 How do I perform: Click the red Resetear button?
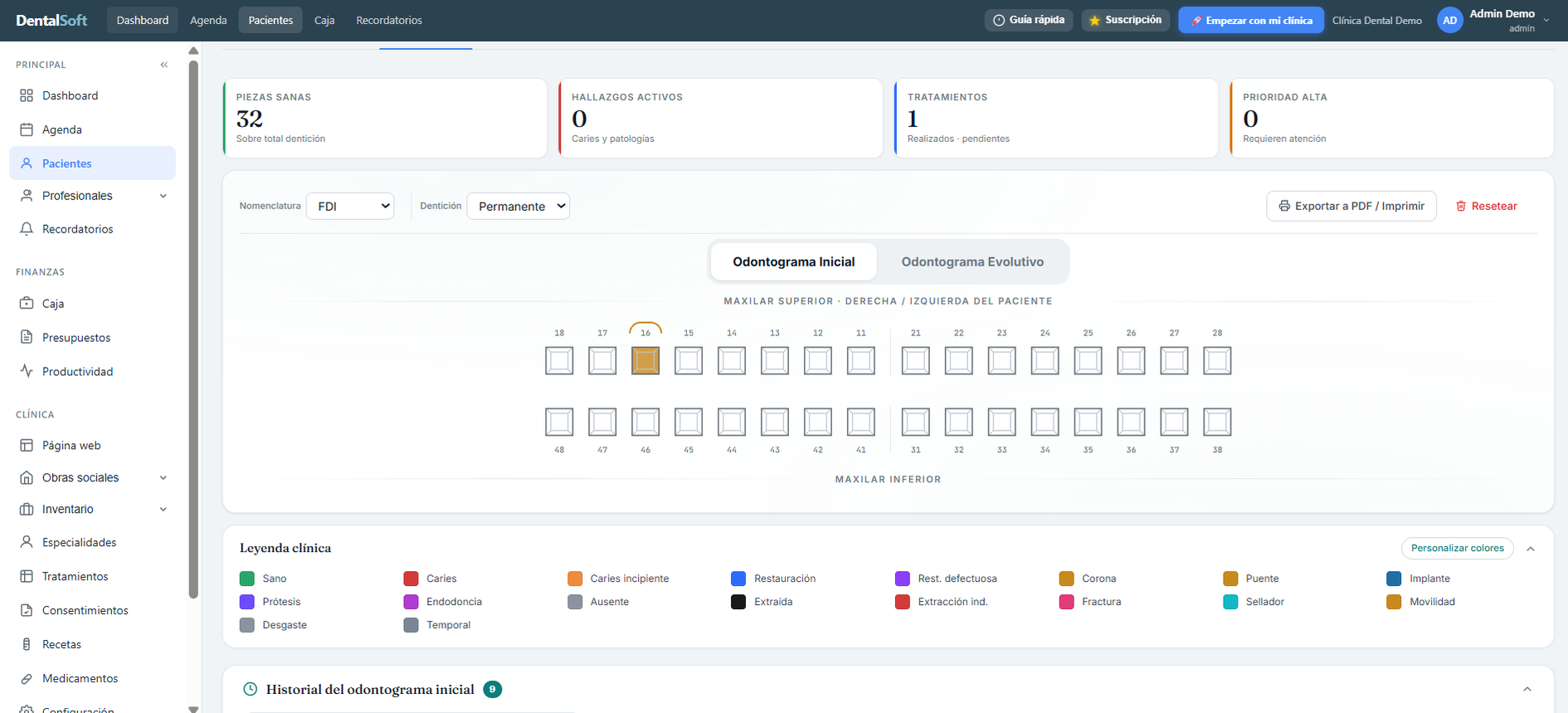[1487, 206]
